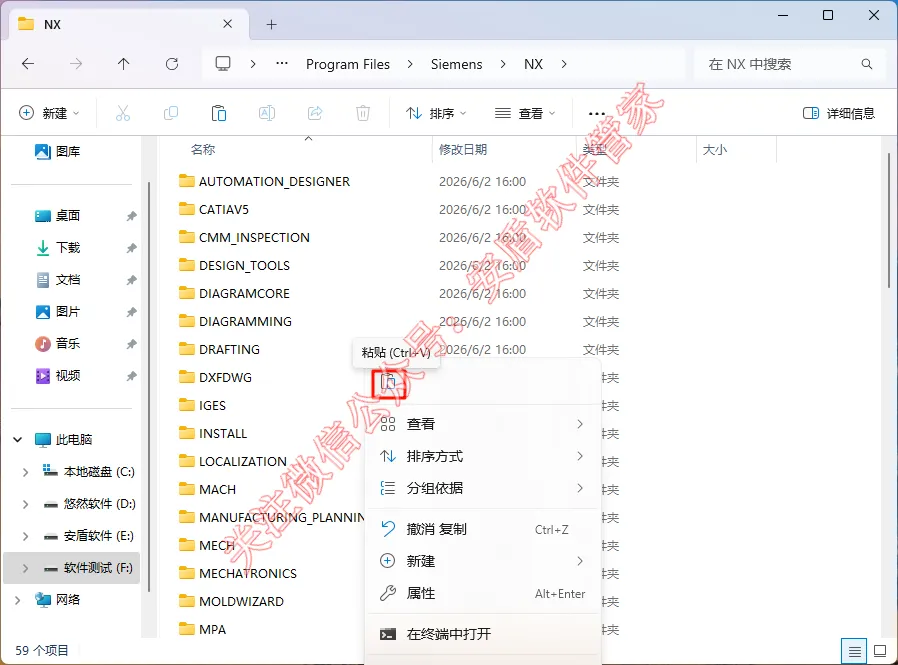The width and height of the screenshot is (898, 665).
Task: Click the Copy toolbar icon
Action: tap(171, 113)
